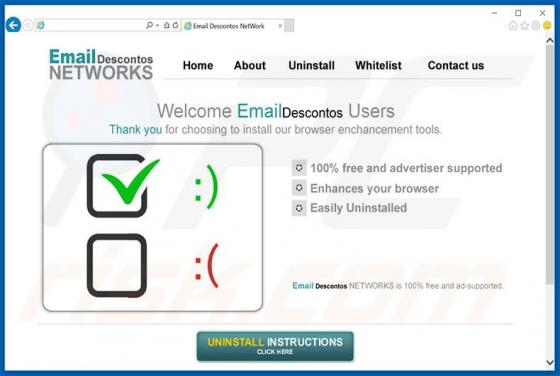This screenshot has height=376, width=560.
Task: Open browser Home via house icon
Action: 513,25
